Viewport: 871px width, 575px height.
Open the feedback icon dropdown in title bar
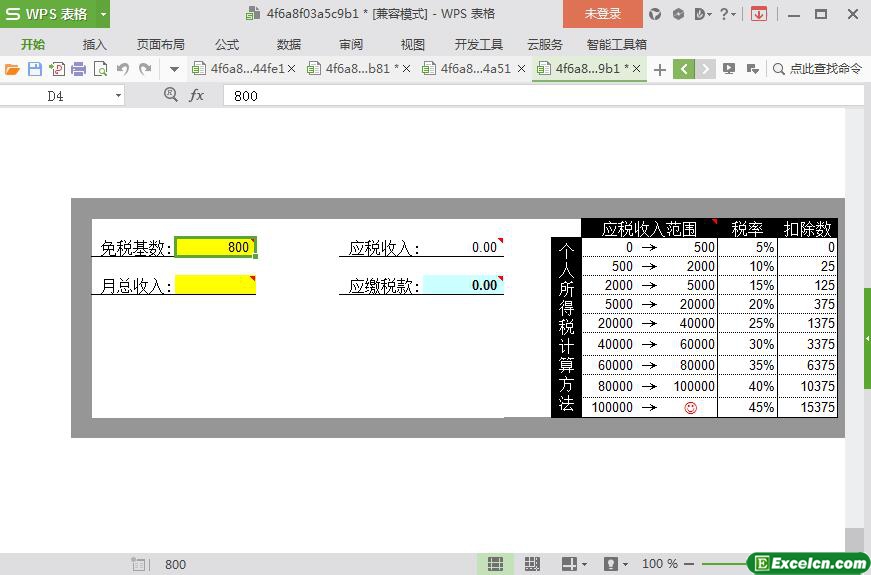click(x=703, y=14)
